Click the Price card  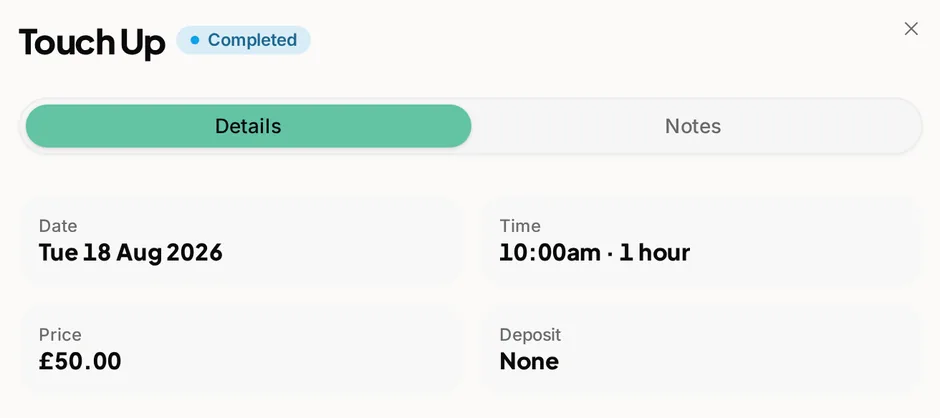pyautogui.click(x=242, y=350)
